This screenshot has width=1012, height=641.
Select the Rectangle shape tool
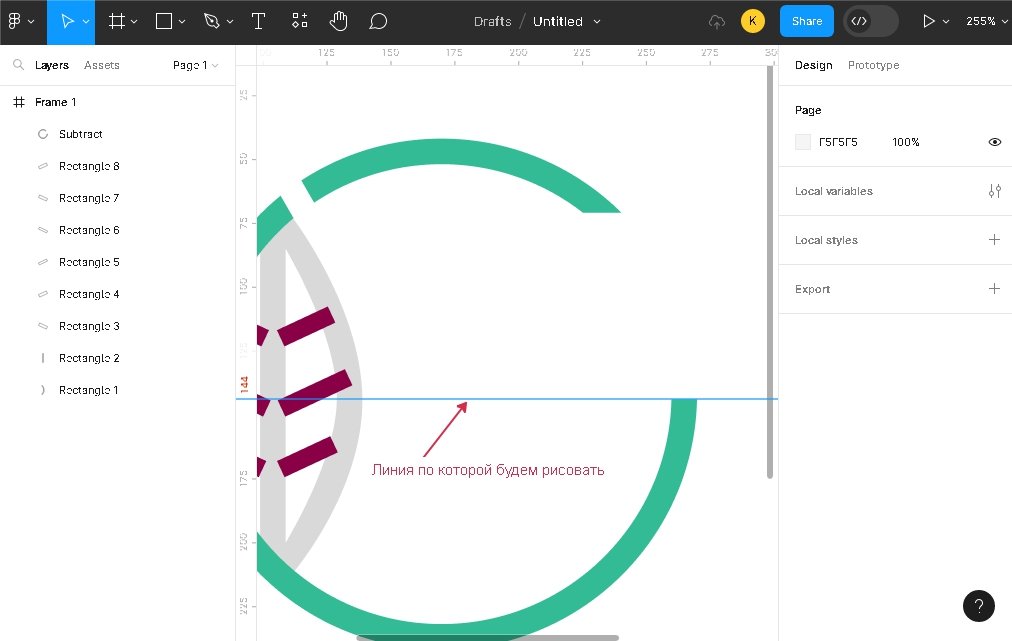tap(164, 21)
